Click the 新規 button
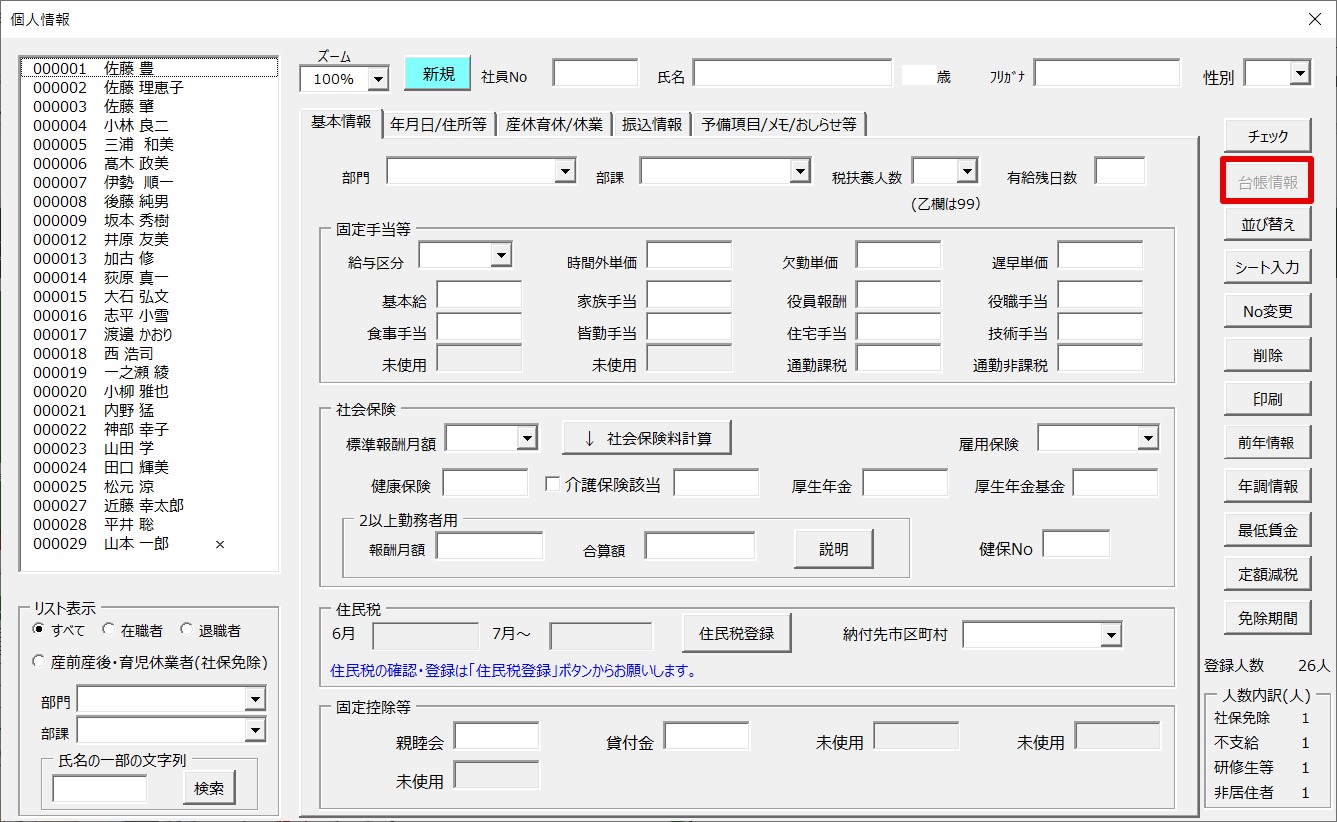 click(x=437, y=74)
